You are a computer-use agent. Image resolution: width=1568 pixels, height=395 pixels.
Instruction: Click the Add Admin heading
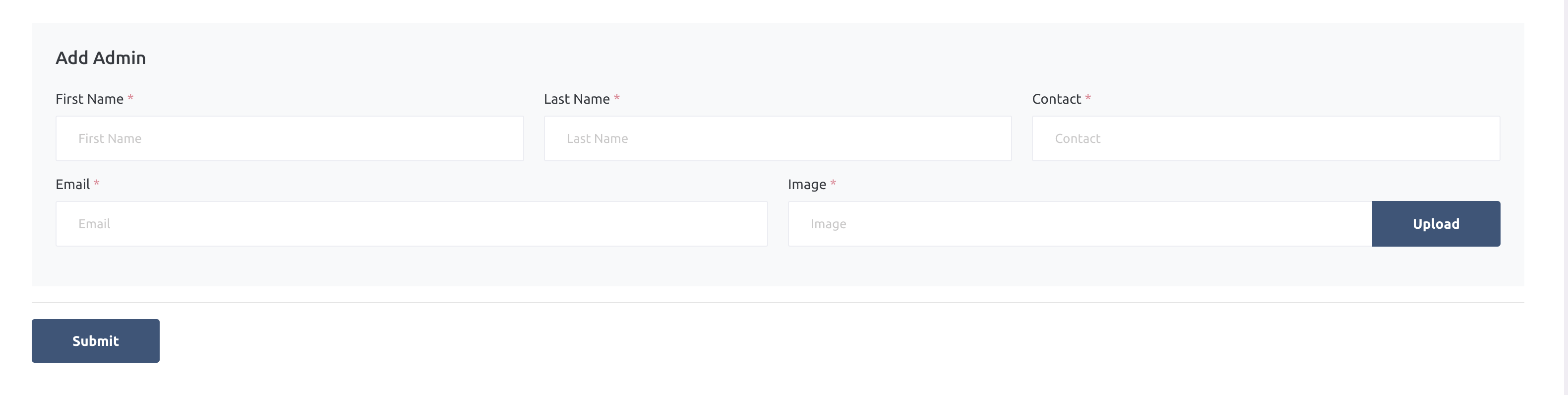click(x=101, y=58)
